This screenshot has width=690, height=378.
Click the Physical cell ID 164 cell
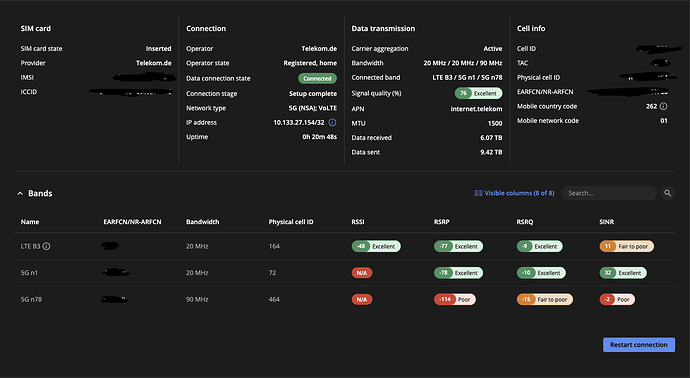pyautogui.click(x=274, y=246)
